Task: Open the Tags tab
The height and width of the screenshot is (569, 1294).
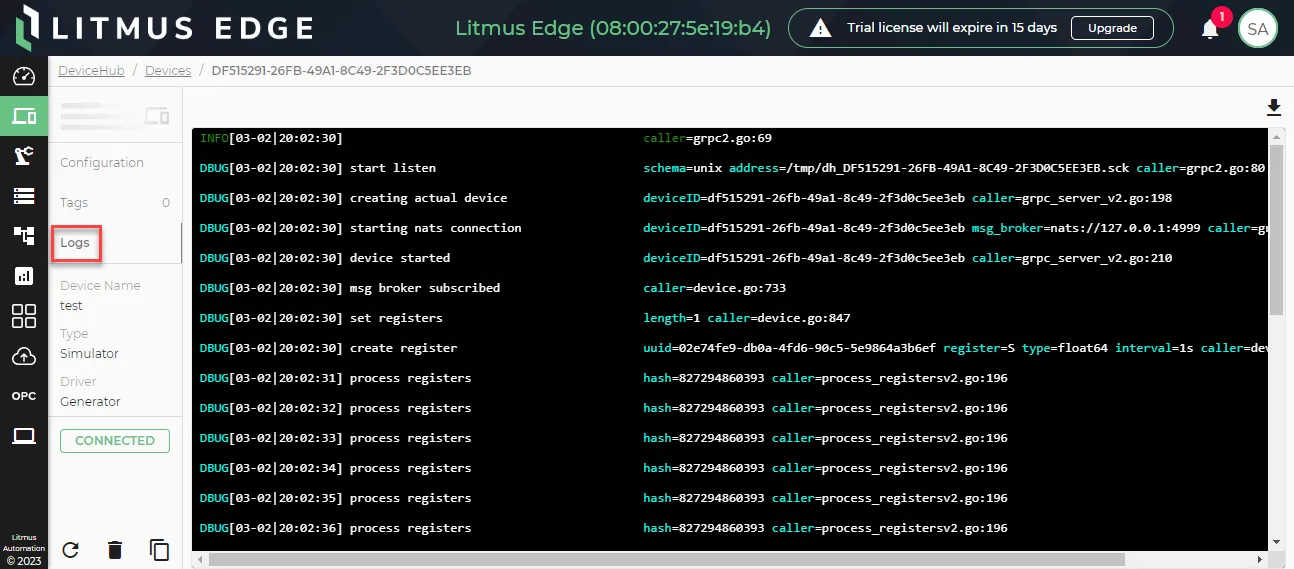Action: point(74,202)
